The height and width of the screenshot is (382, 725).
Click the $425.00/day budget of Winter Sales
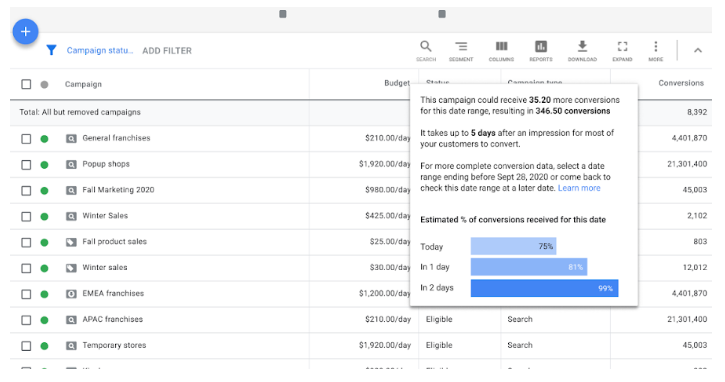tap(387, 216)
